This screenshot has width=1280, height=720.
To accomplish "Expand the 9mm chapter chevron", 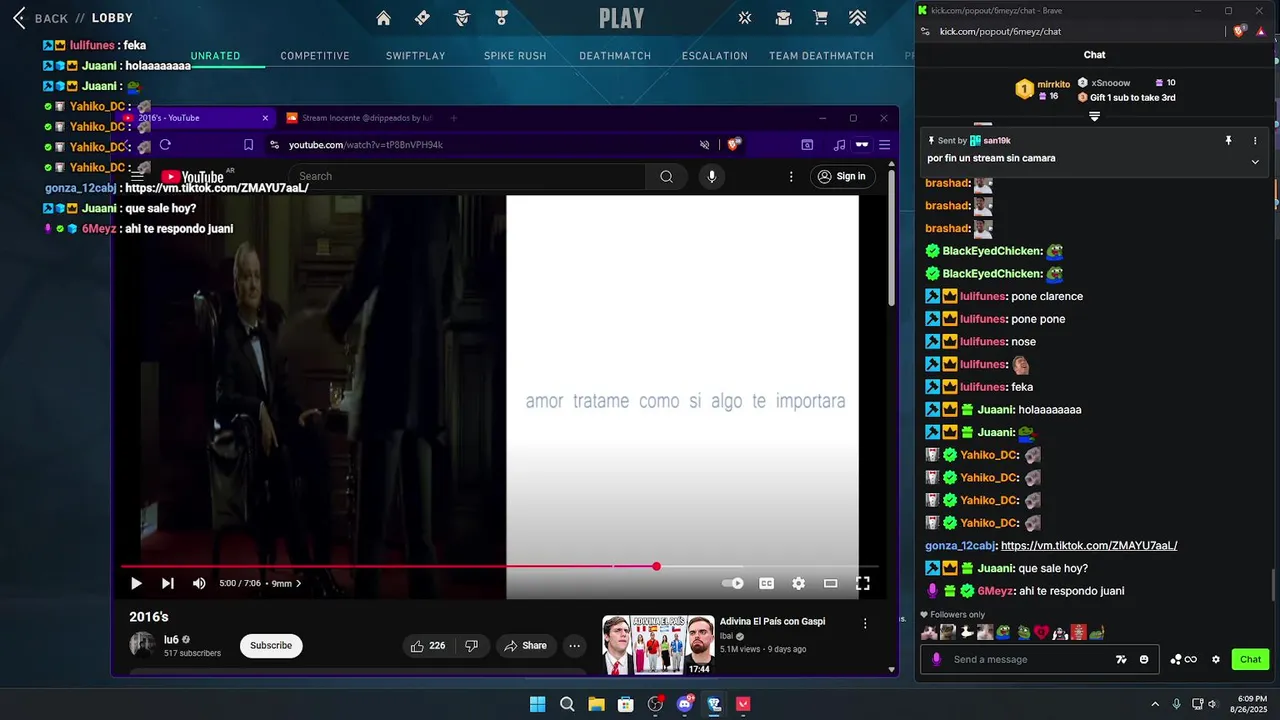I will [298, 584].
